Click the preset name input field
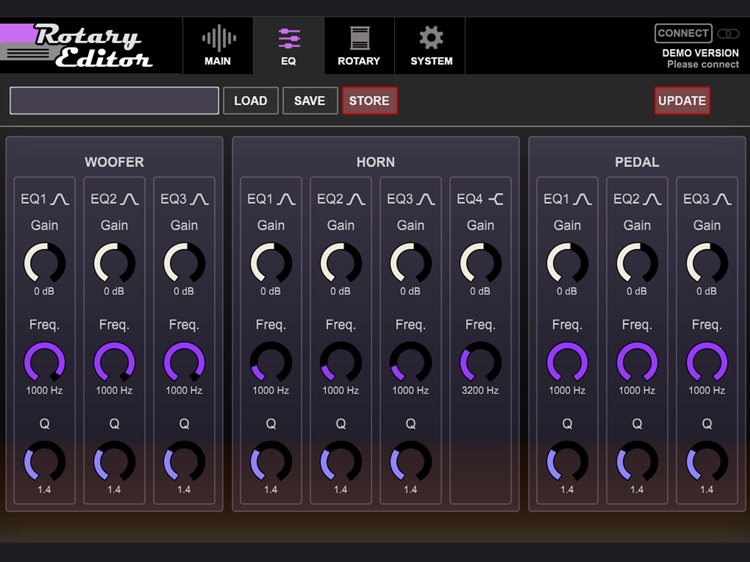The width and height of the screenshot is (750, 562). point(114,101)
